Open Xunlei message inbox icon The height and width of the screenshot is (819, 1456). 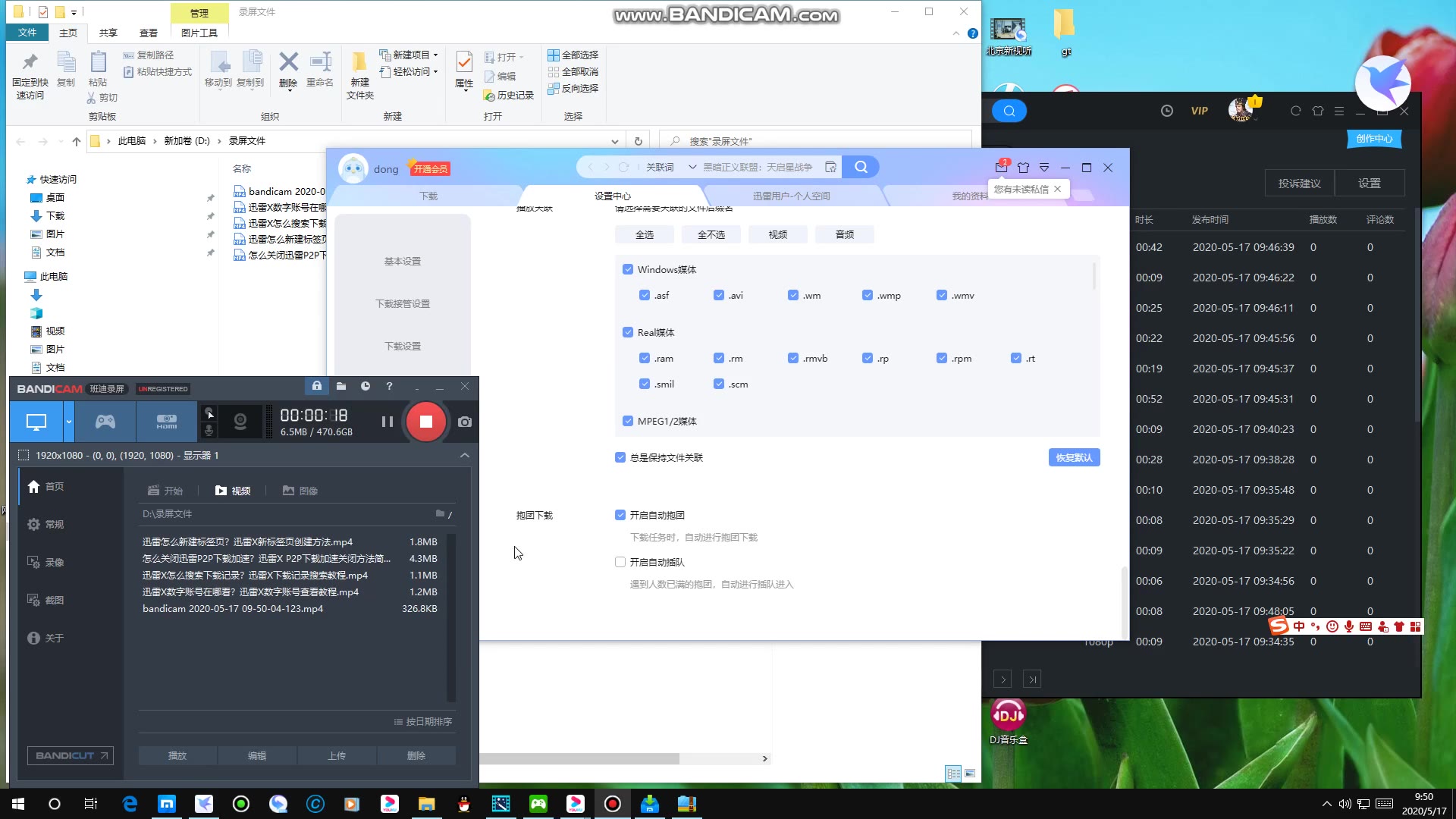(x=1002, y=167)
